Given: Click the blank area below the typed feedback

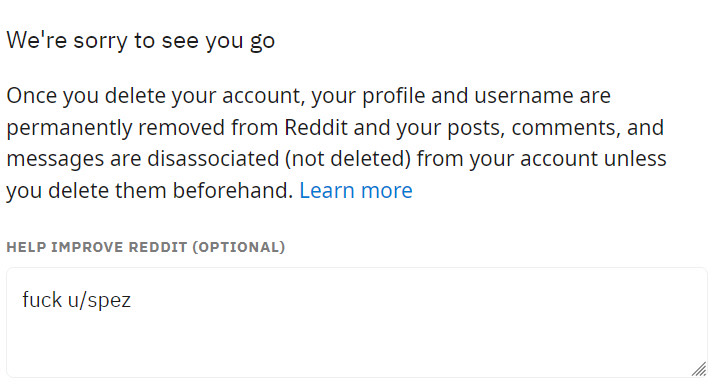Looking at the screenshot, I should tap(357, 346).
